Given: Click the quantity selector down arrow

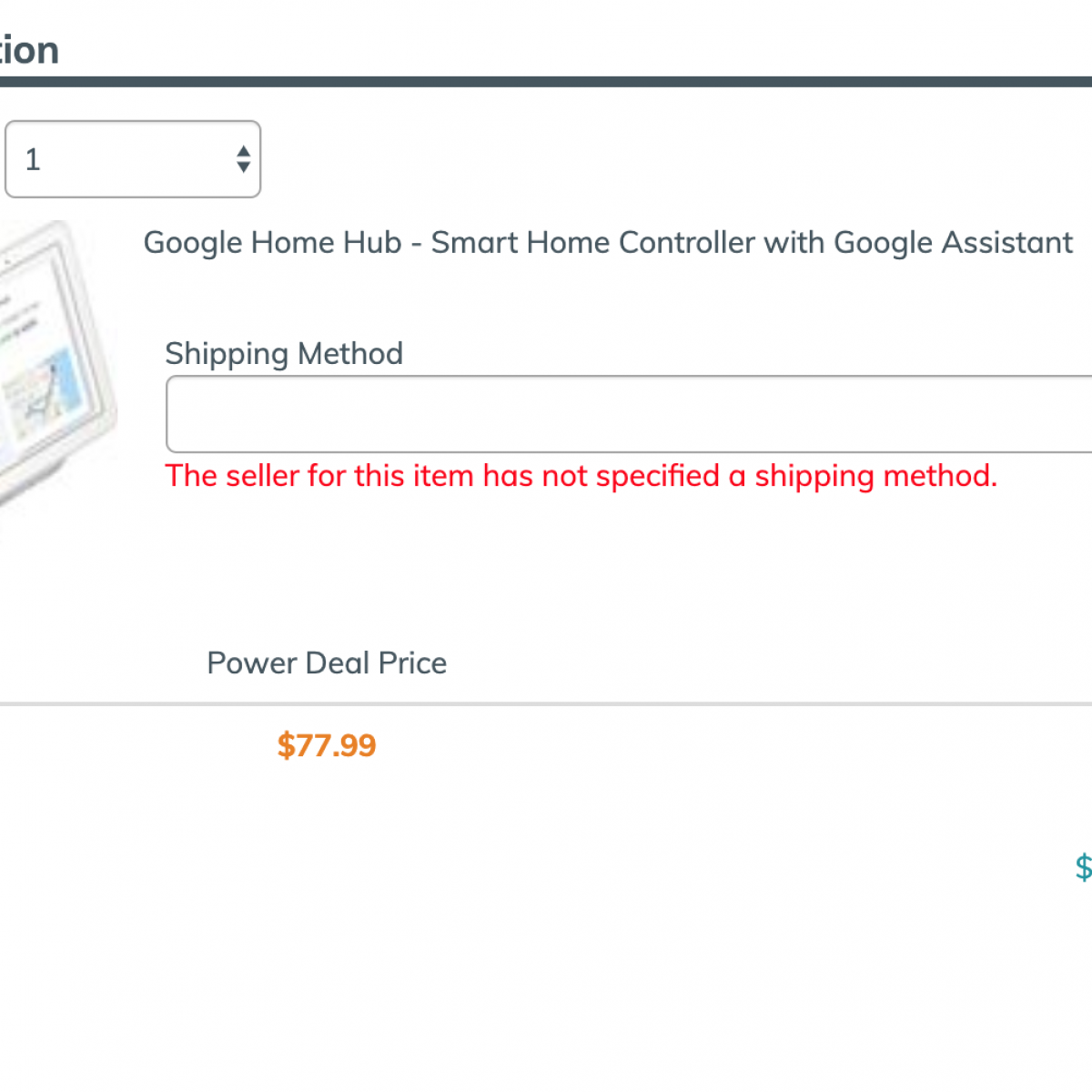Looking at the screenshot, I should (243, 167).
